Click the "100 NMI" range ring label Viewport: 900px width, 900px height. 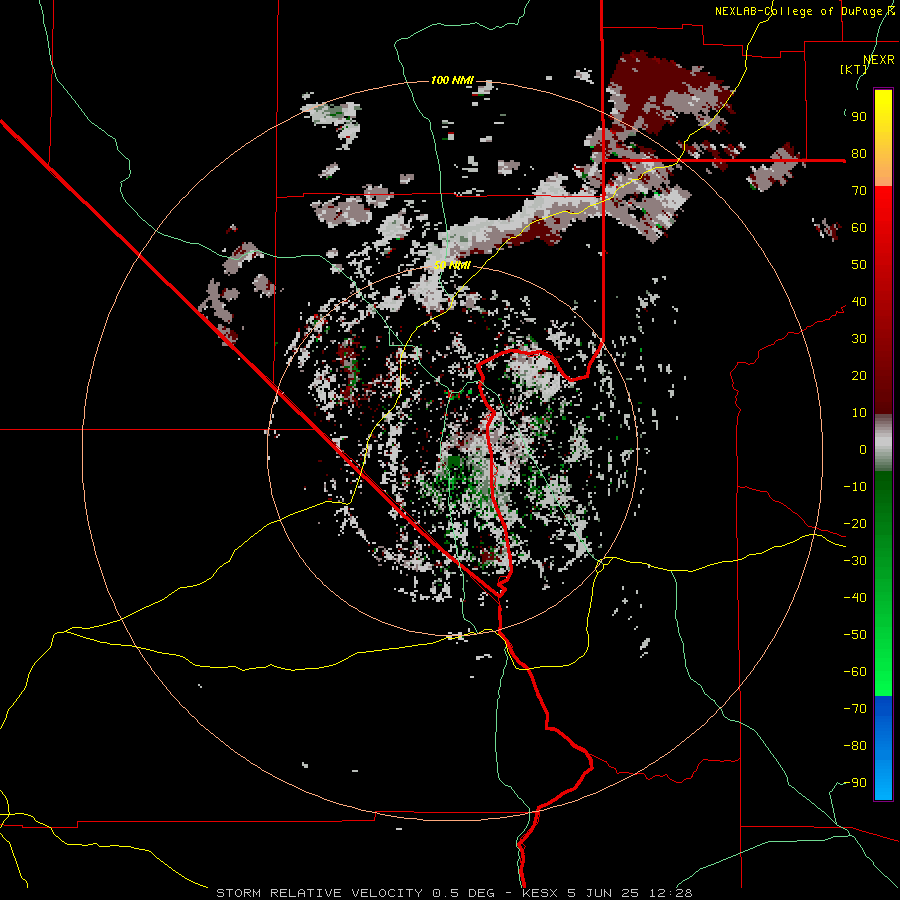tap(452, 80)
